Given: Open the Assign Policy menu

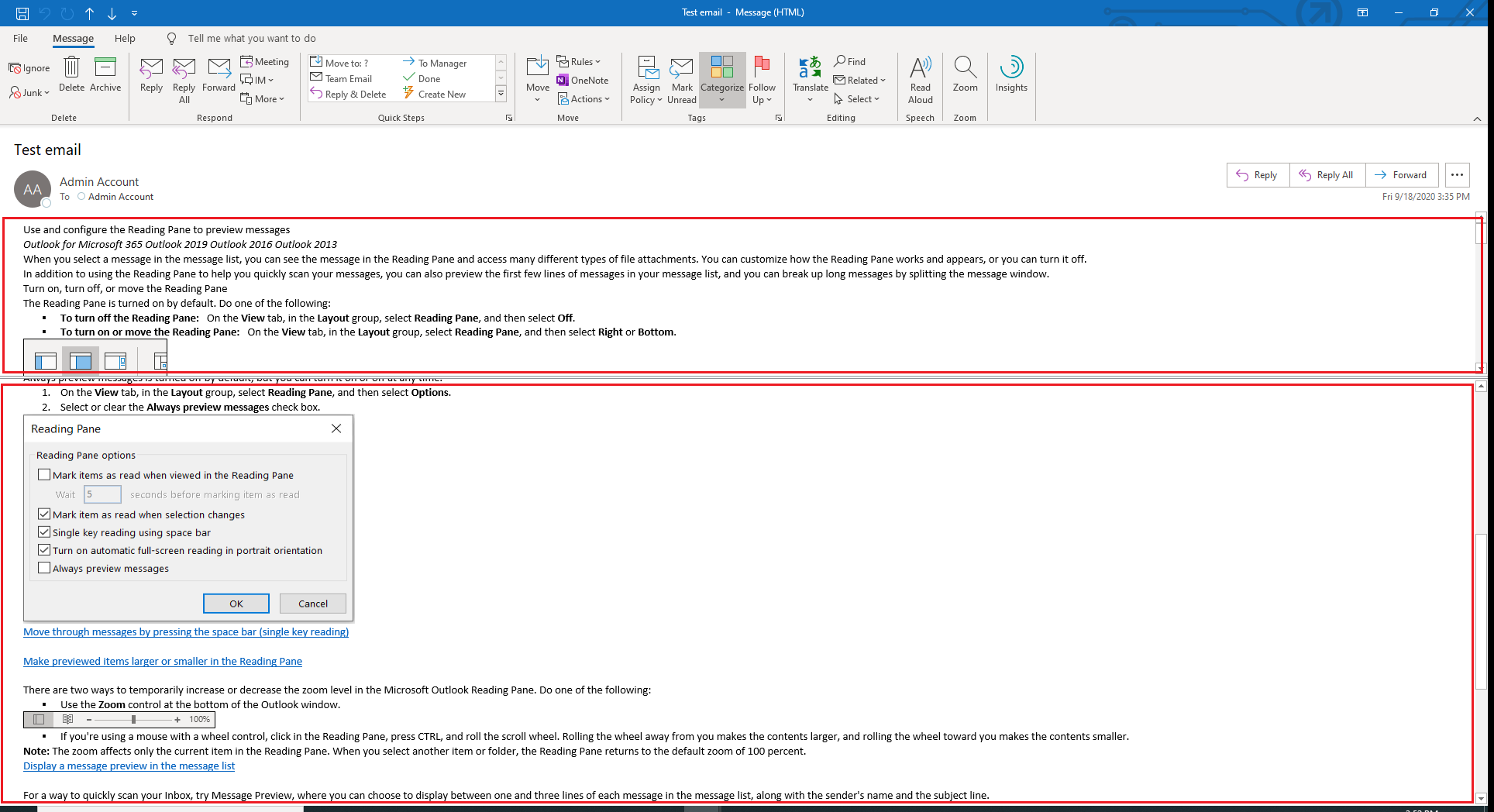Looking at the screenshot, I should click(x=646, y=81).
